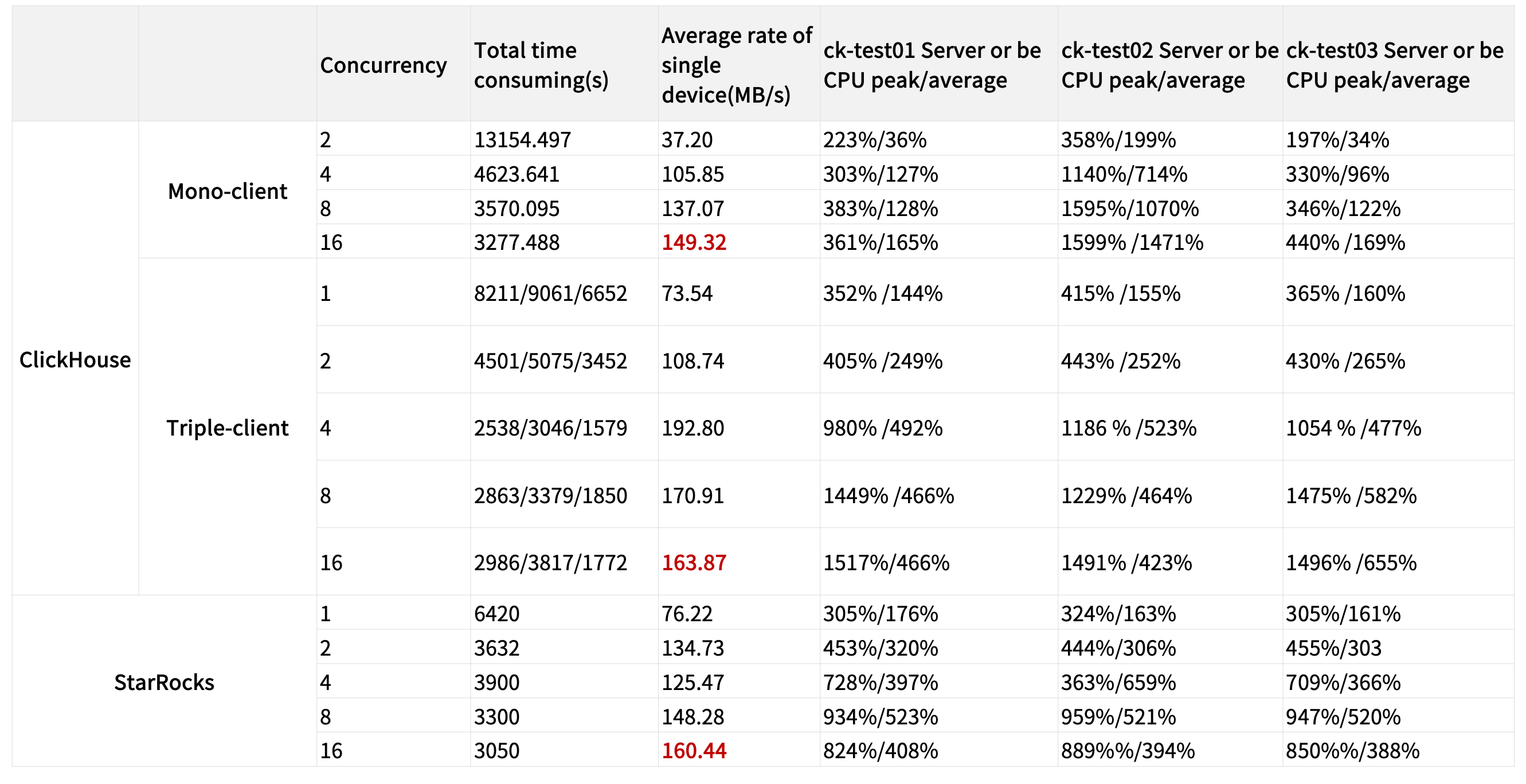Screen dimensions: 1526x784
Task: Select the Total time consuming(s) header
Action: (x=564, y=64)
